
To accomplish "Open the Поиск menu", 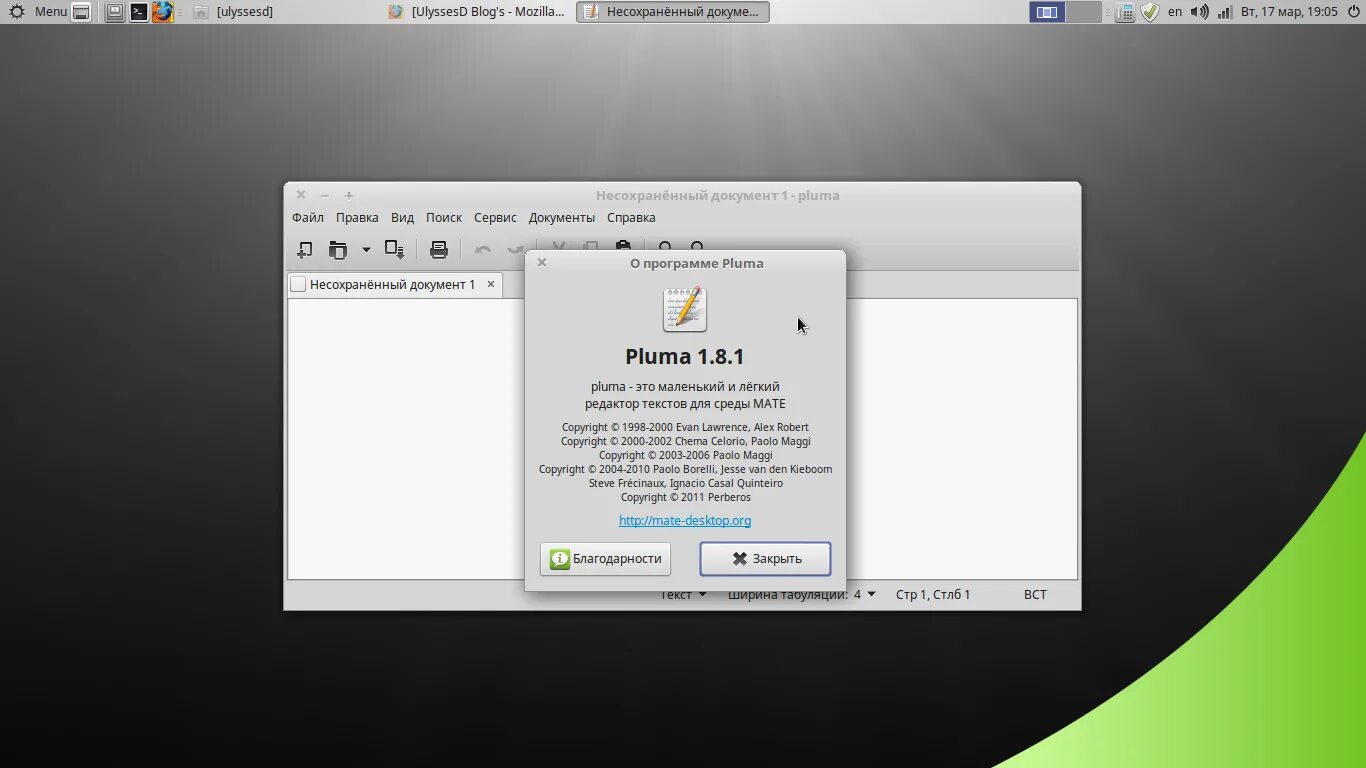I will click(444, 217).
